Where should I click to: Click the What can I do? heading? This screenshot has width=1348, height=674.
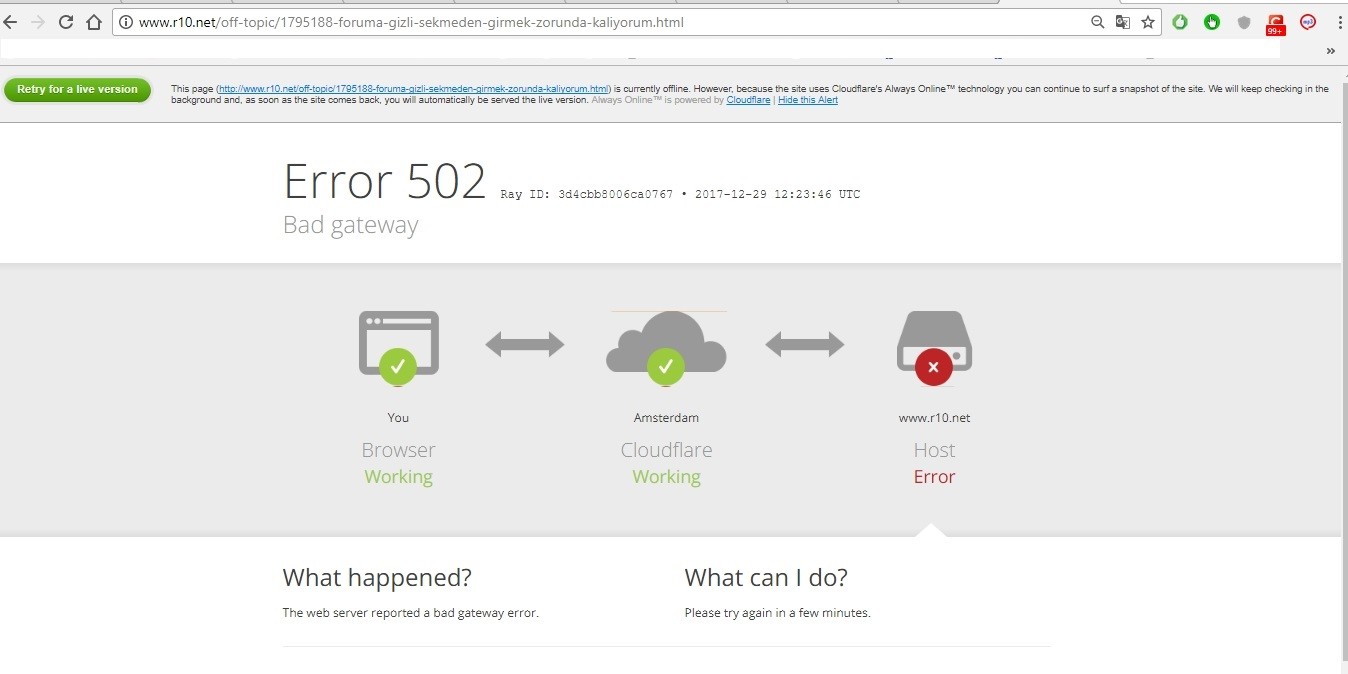pyautogui.click(x=766, y=577)
